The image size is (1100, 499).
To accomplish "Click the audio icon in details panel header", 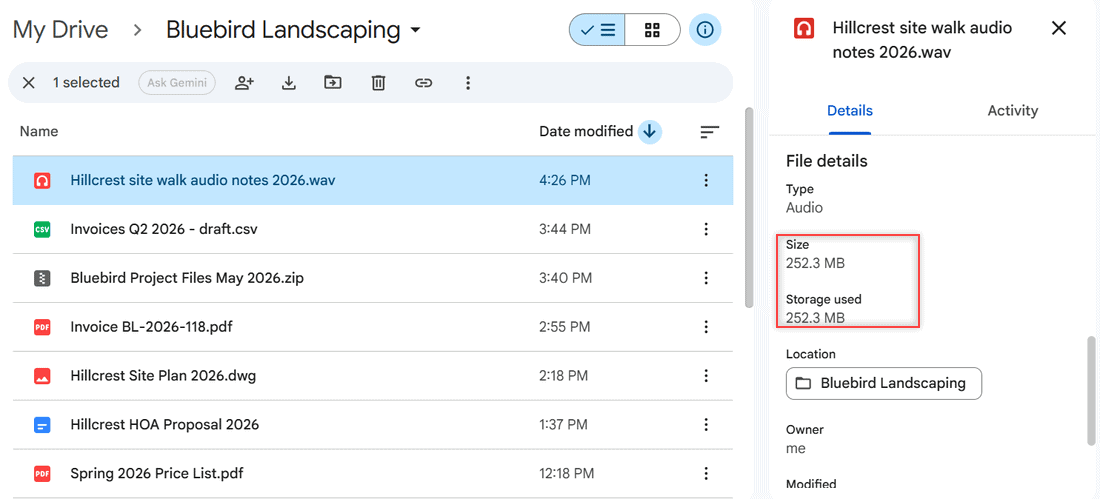I will click(x=804, y=29).
